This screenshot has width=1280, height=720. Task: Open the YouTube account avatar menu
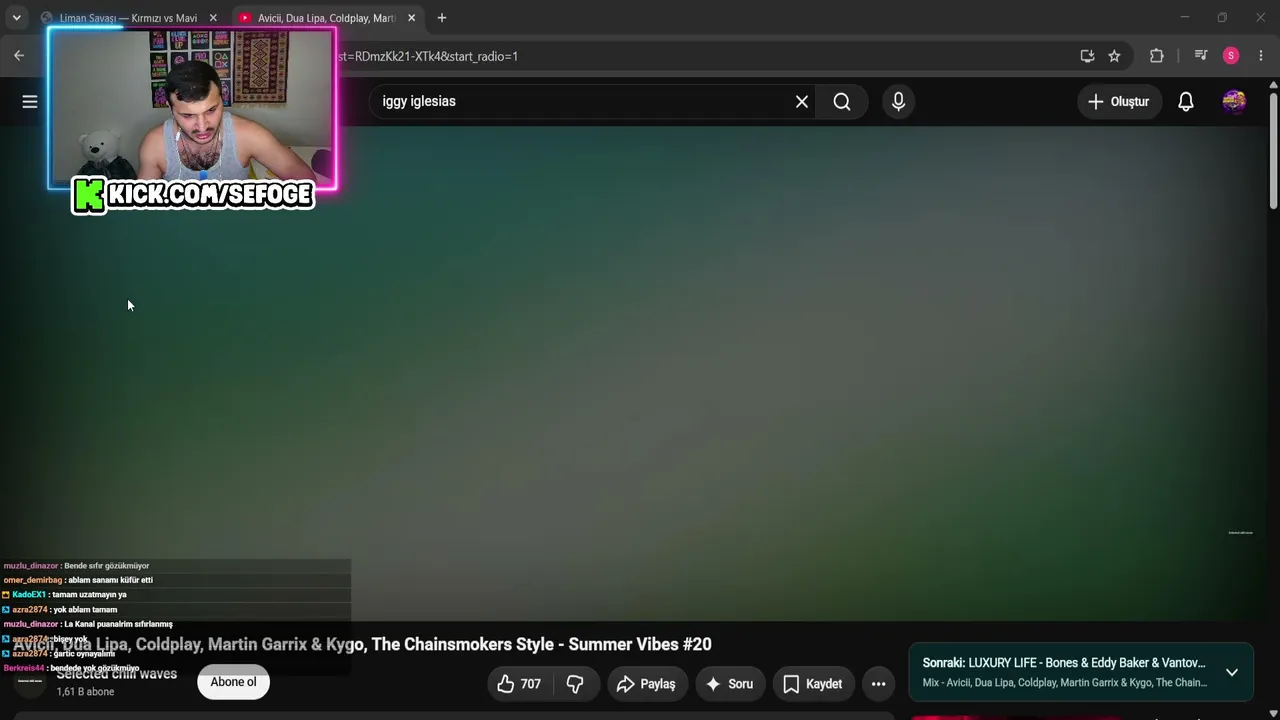1234,101
